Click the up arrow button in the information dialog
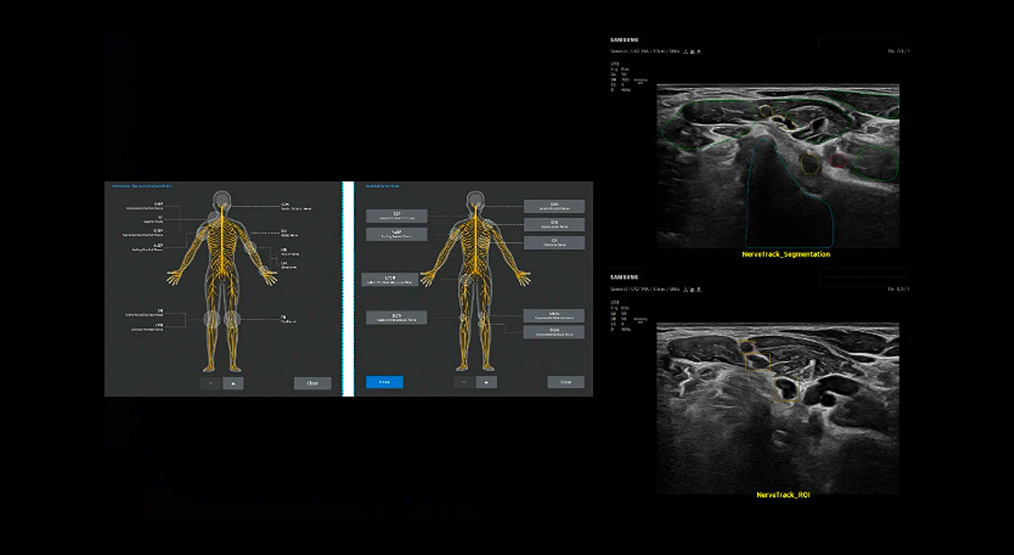The height and width of the screenshot is (555, 1014). (x=233, y=383)
